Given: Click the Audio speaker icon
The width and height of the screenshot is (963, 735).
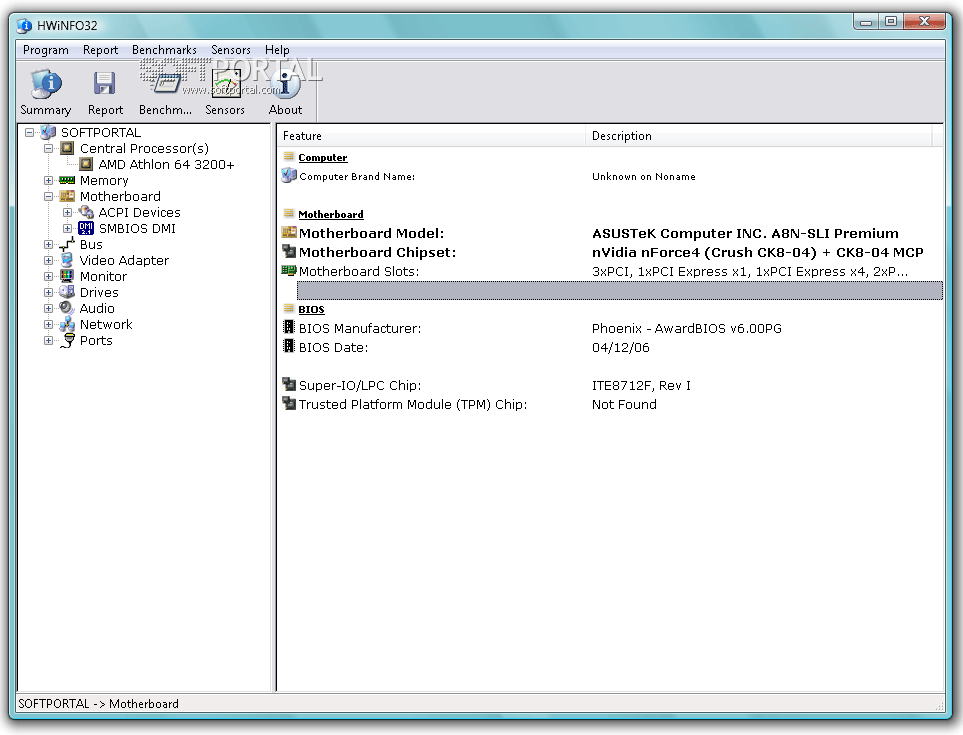Looking at the screenshot, I should coord(67,308).
